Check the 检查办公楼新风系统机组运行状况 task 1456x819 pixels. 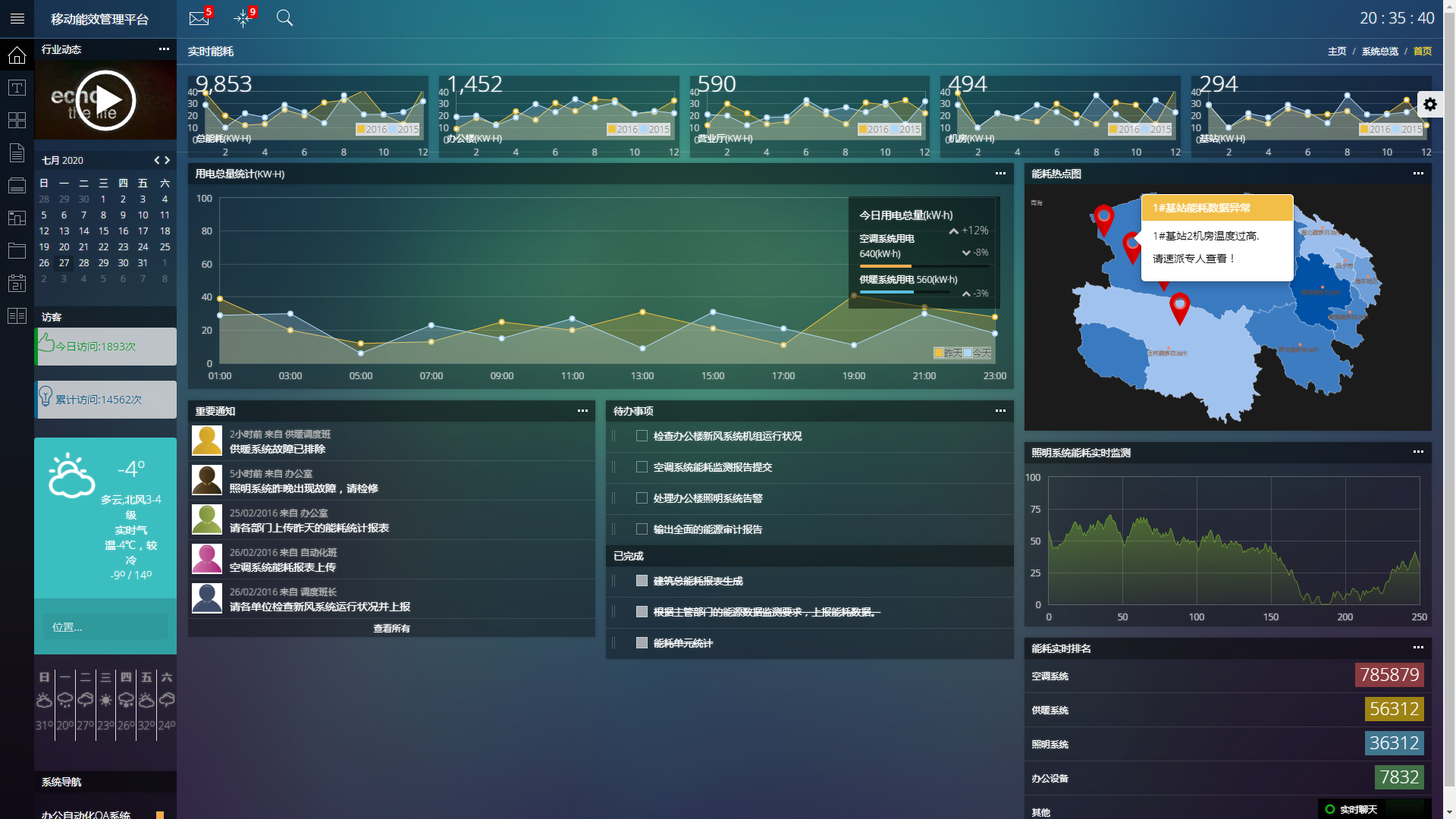[642, 436]
